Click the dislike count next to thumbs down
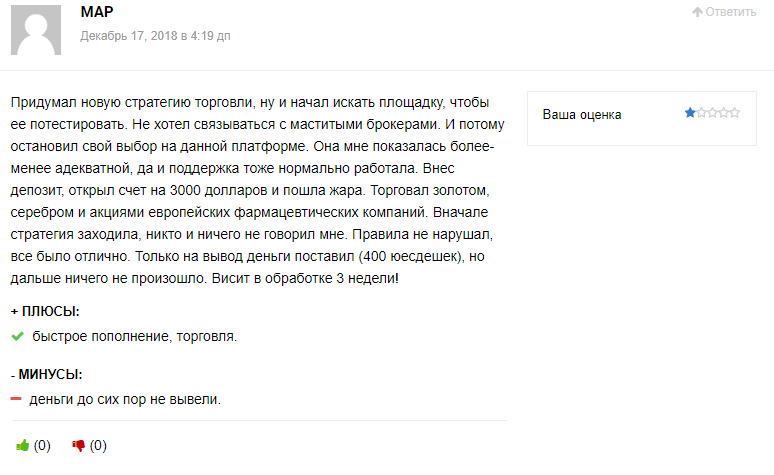 (x=98, y=445)
